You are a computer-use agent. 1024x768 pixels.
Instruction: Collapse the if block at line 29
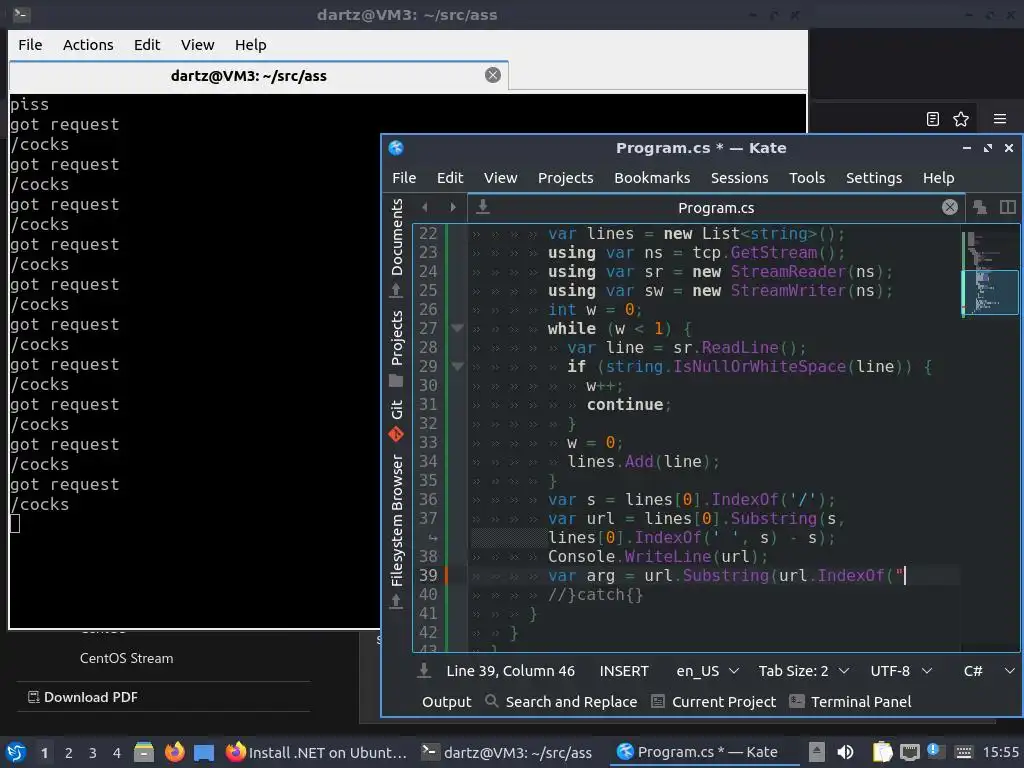[457, 366]
